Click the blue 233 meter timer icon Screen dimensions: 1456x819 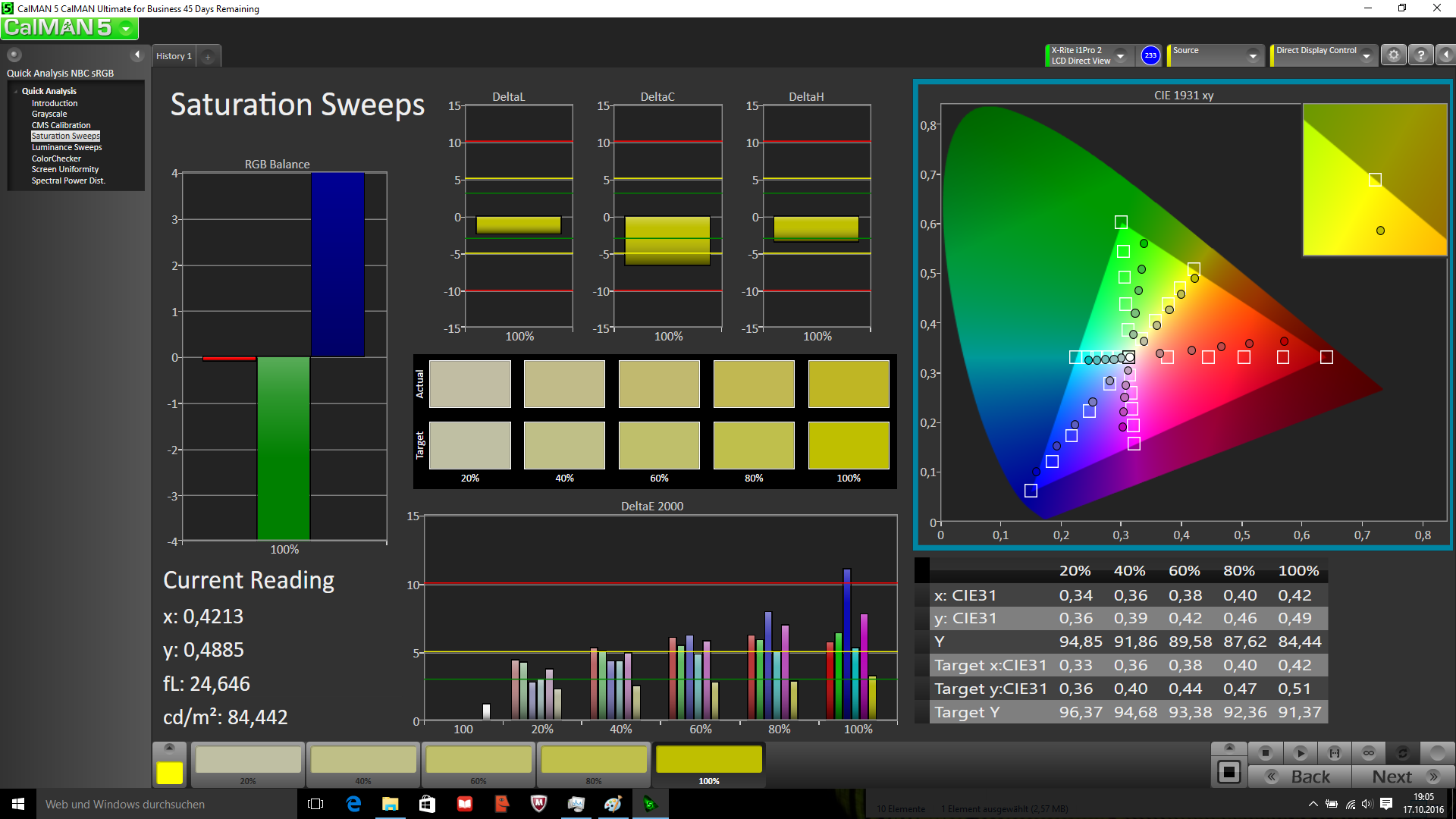[1150, 55]
